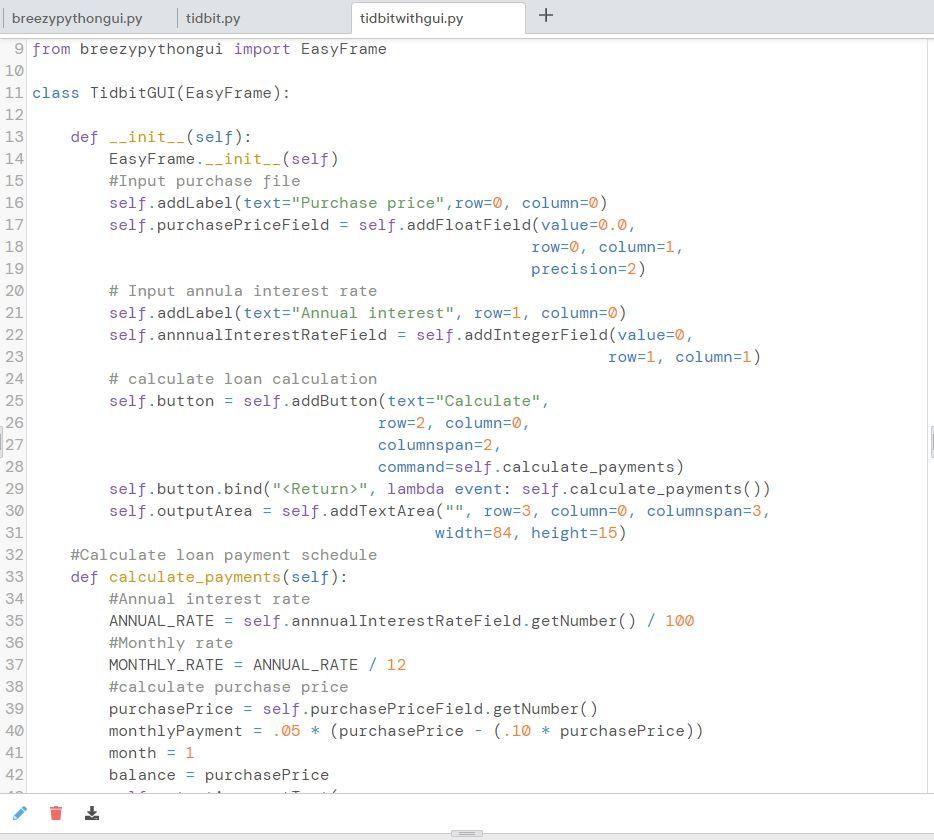The image size is (934, 840).
Task: Click the '__init__' method name on line 13
Action: click(147, 137)
